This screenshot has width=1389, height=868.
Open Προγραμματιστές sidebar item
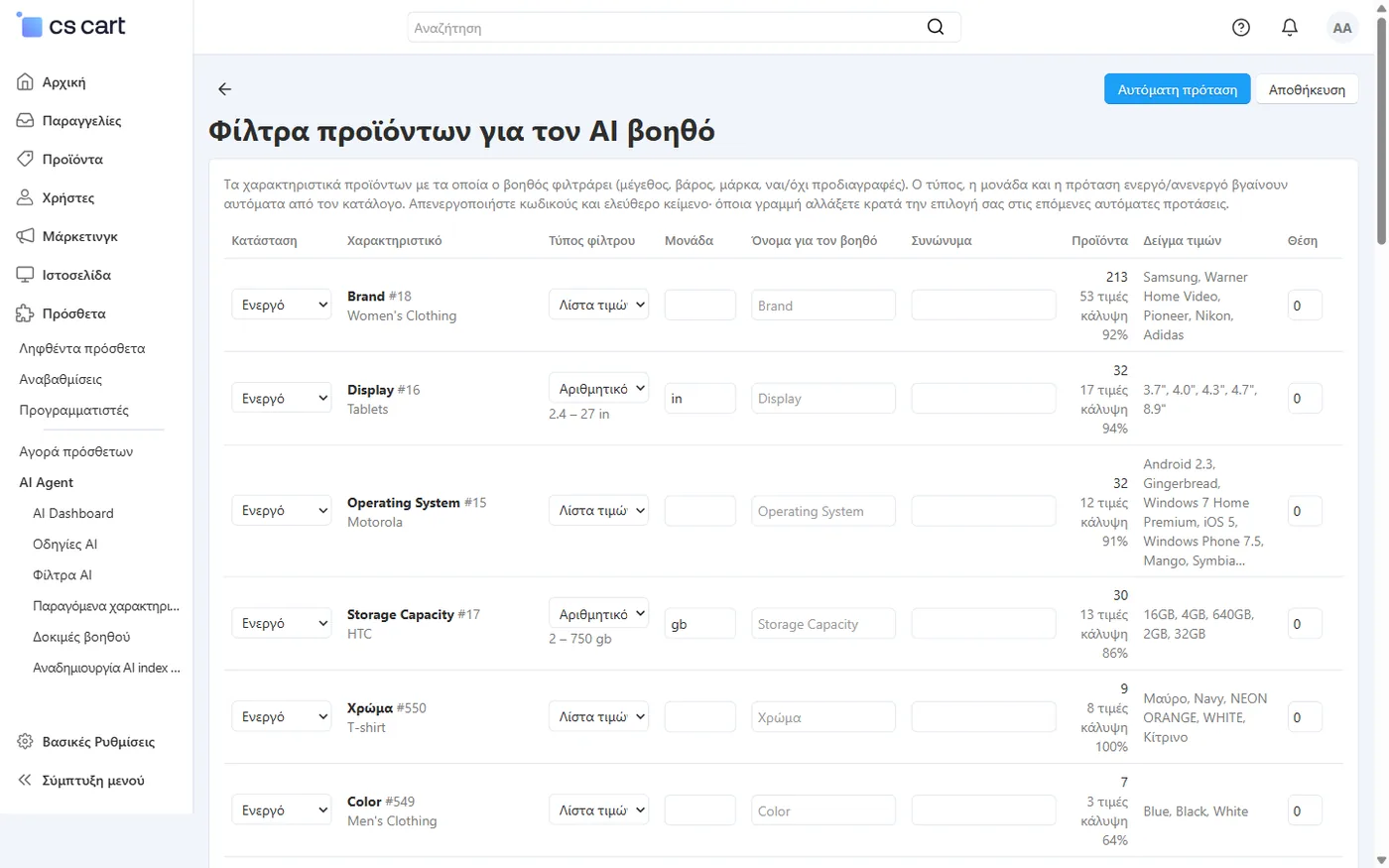pyautogui.click(x=74, y=410)
